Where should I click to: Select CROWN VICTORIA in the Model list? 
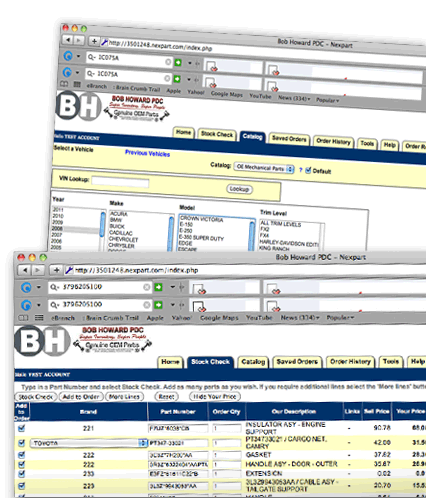coord(201,219)
